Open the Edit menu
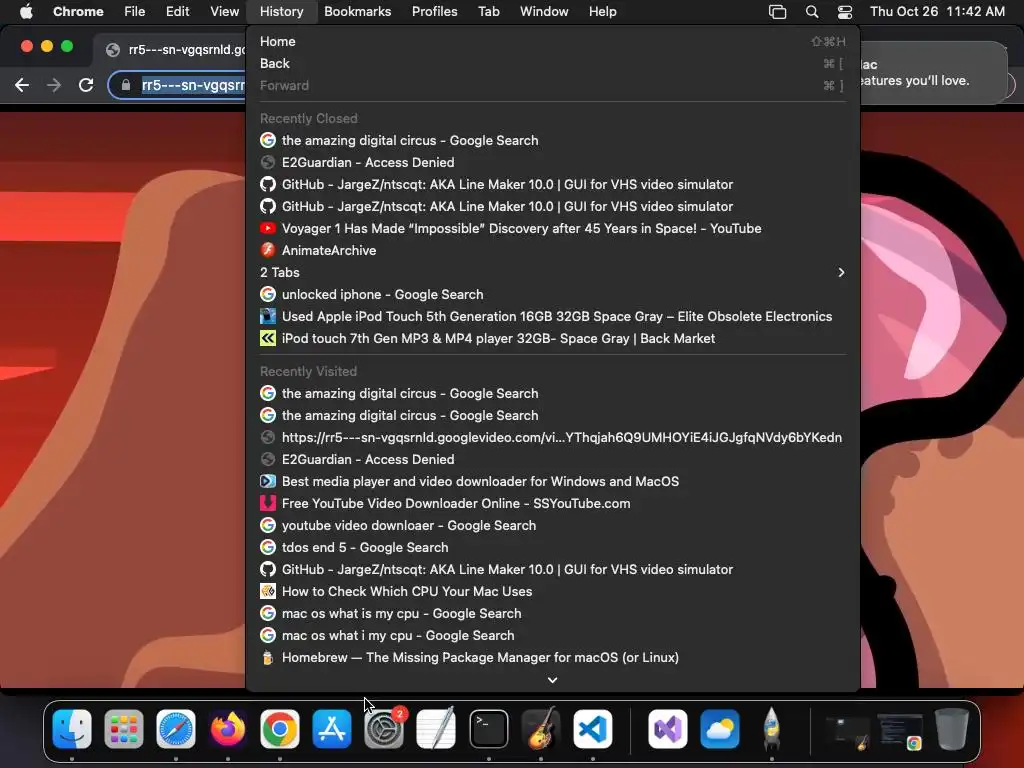This screenshot has width=1024, height=768. pyautogui.click(x=177, y=11)
